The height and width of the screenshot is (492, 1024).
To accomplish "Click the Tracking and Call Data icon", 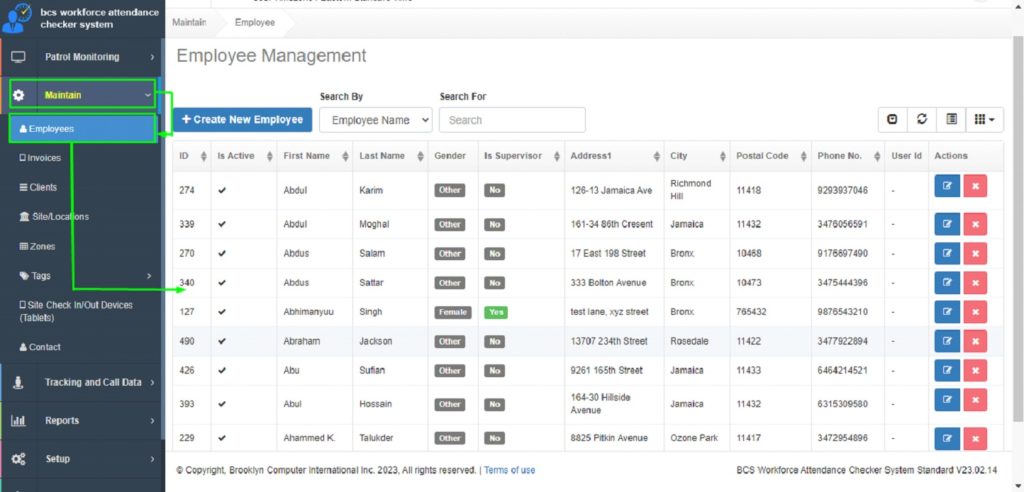I will pos(18,382).
